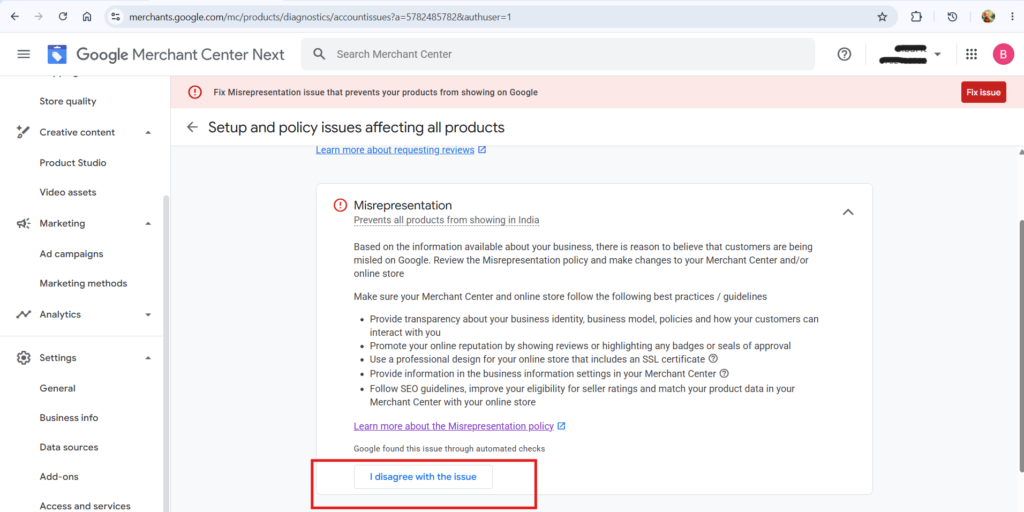
Task: Open Chrome three-dot menu
Action: (1012, 17)
